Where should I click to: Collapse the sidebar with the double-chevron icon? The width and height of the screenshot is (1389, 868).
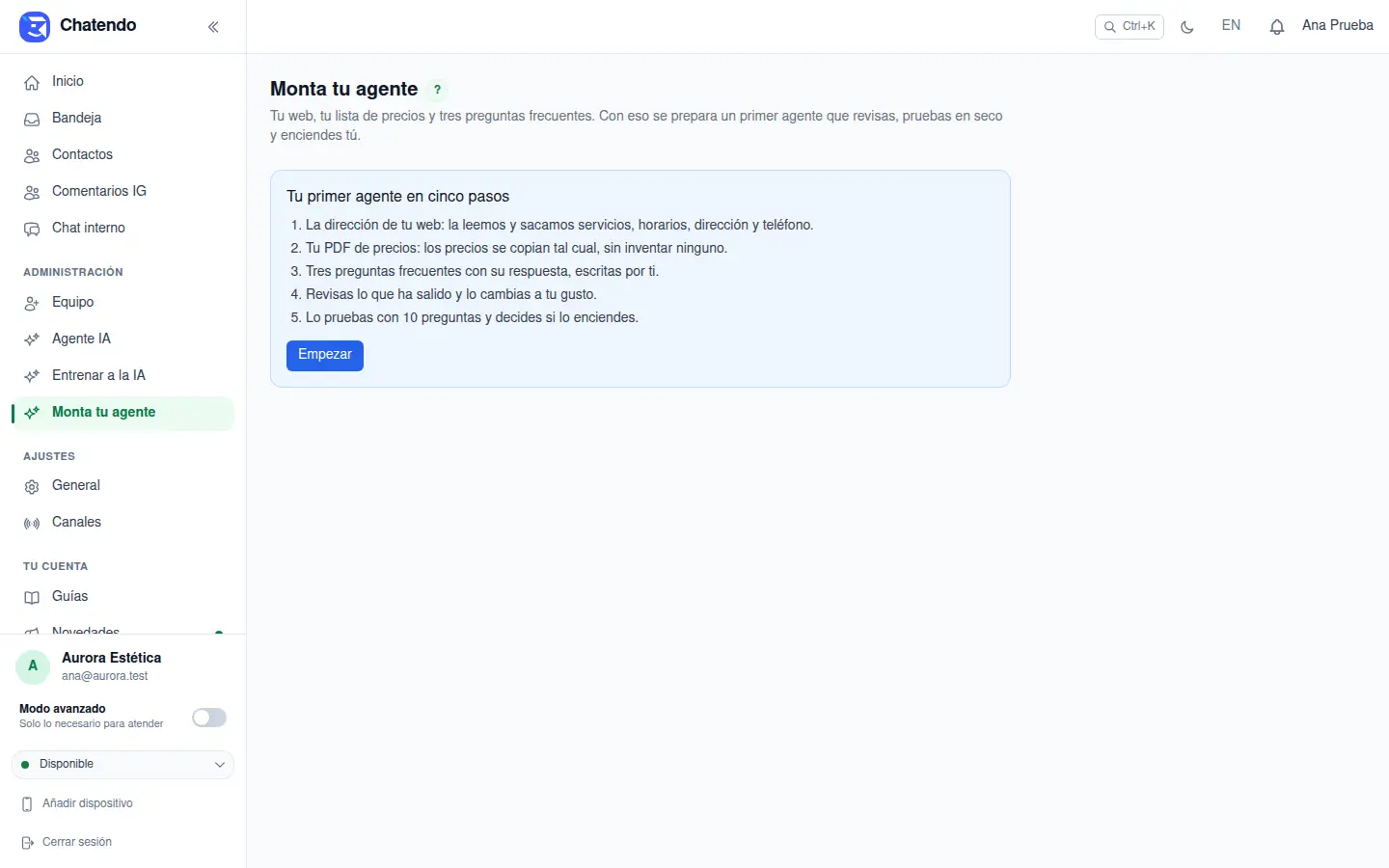tap(213, 27)
